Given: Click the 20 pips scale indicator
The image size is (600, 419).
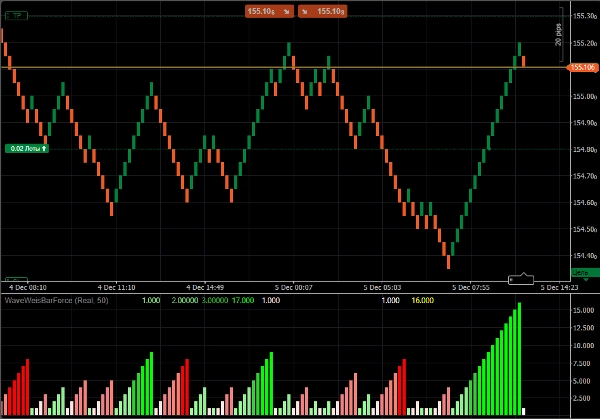Looking at the screenshot, I should click(x=559, y=35).
